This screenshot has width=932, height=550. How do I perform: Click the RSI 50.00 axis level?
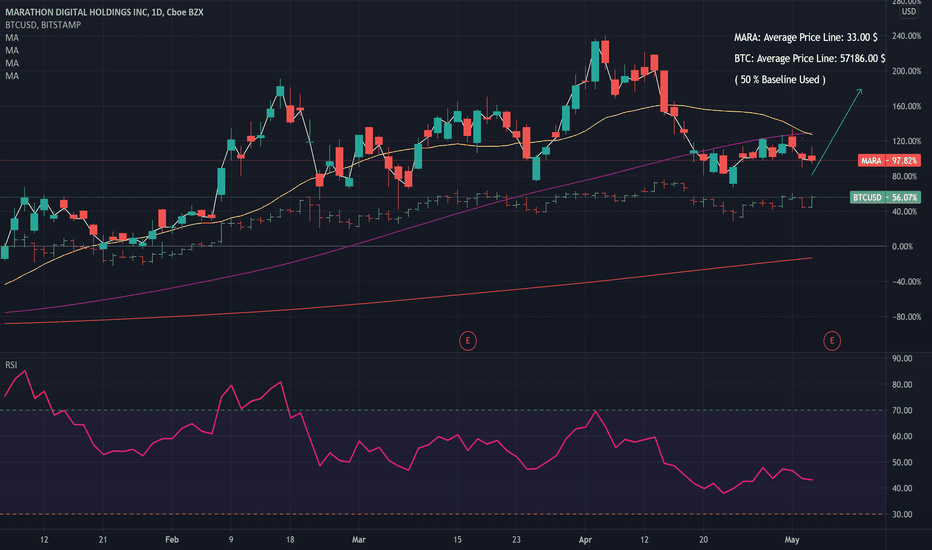(902, 463)
